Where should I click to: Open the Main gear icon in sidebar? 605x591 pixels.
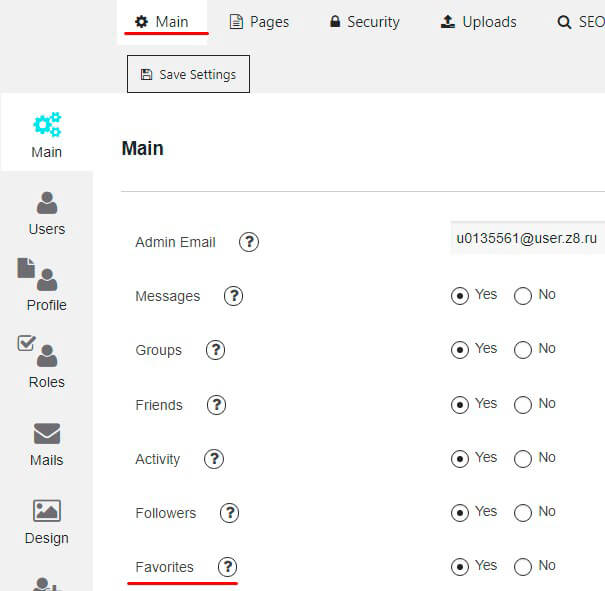[47, 124]
